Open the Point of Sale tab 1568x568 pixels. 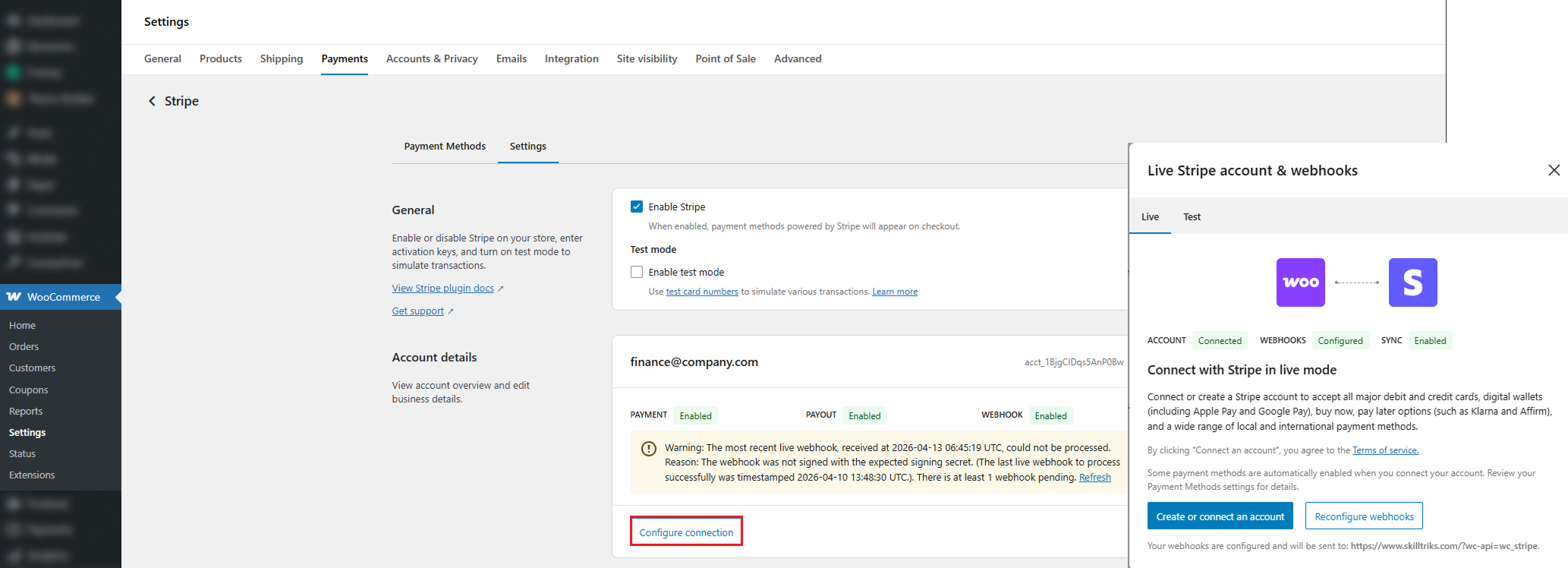point(726,58)
